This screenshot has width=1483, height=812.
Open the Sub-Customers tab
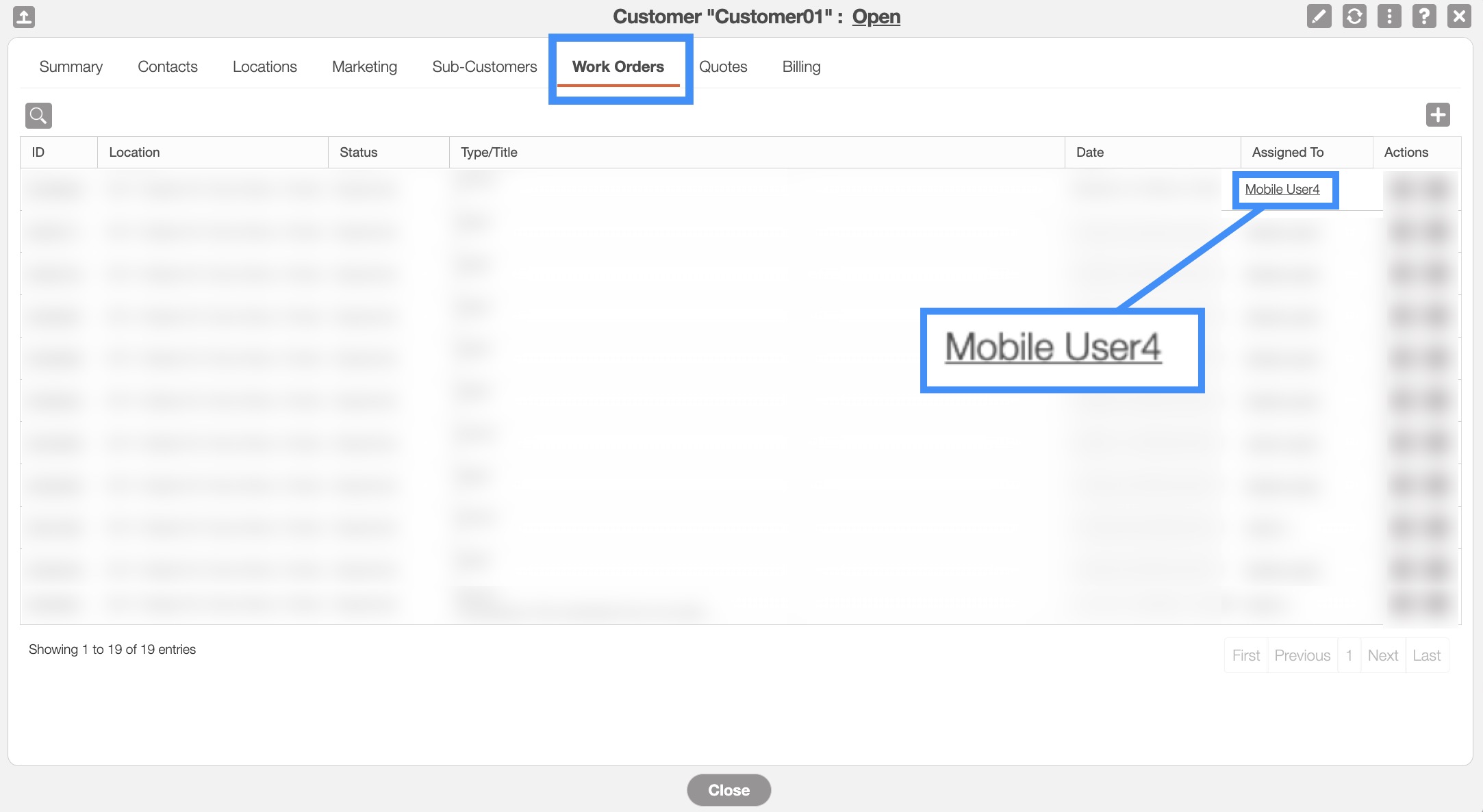coord(485,66)
